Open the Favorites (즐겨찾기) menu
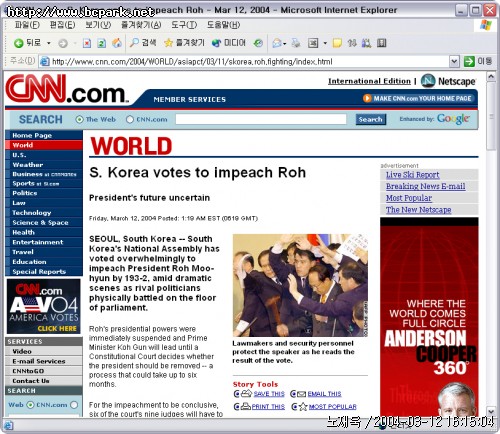 tap(141, 25)
